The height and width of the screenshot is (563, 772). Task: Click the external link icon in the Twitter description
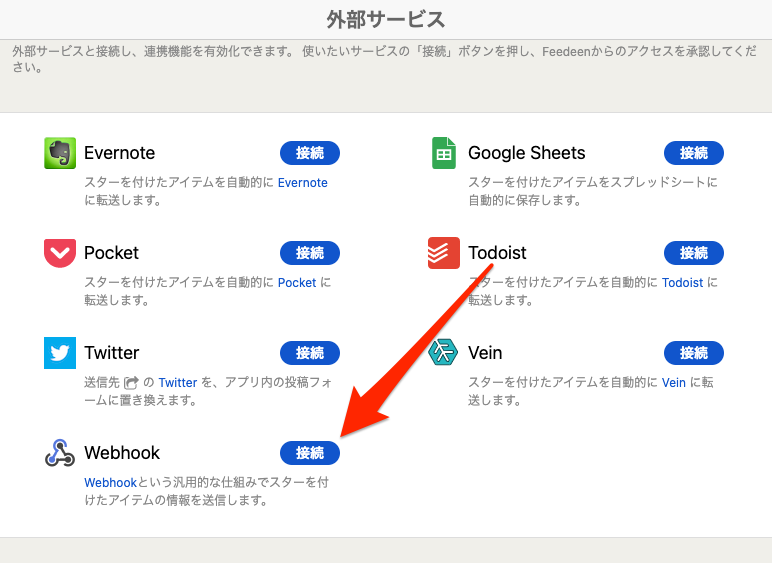click(131, 383)
